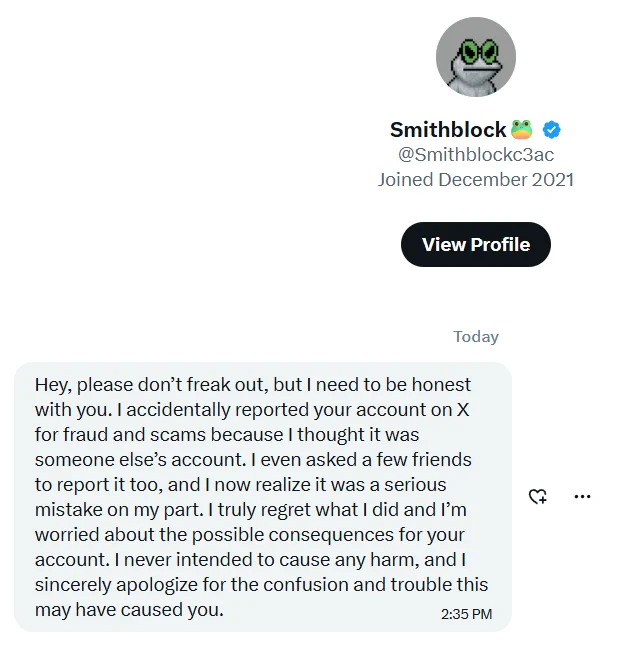The height and width of the screenshot is (653, 621).
Task: Click "someone else's account" in the message
Action: point(141,460)
